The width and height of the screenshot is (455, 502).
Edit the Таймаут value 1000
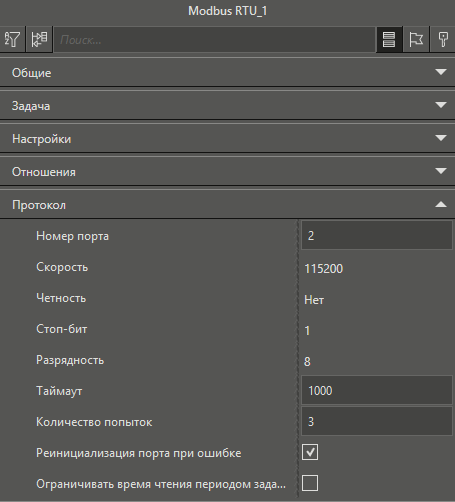click(377, 390)
